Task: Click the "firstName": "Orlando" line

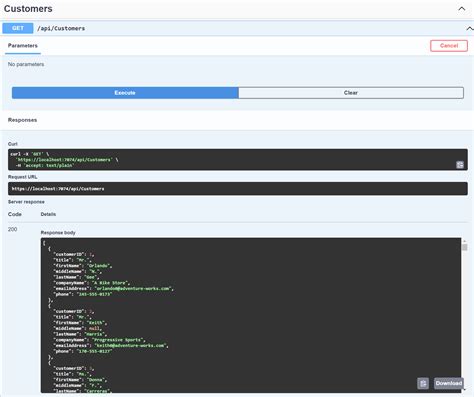Action: pos(83,266)
